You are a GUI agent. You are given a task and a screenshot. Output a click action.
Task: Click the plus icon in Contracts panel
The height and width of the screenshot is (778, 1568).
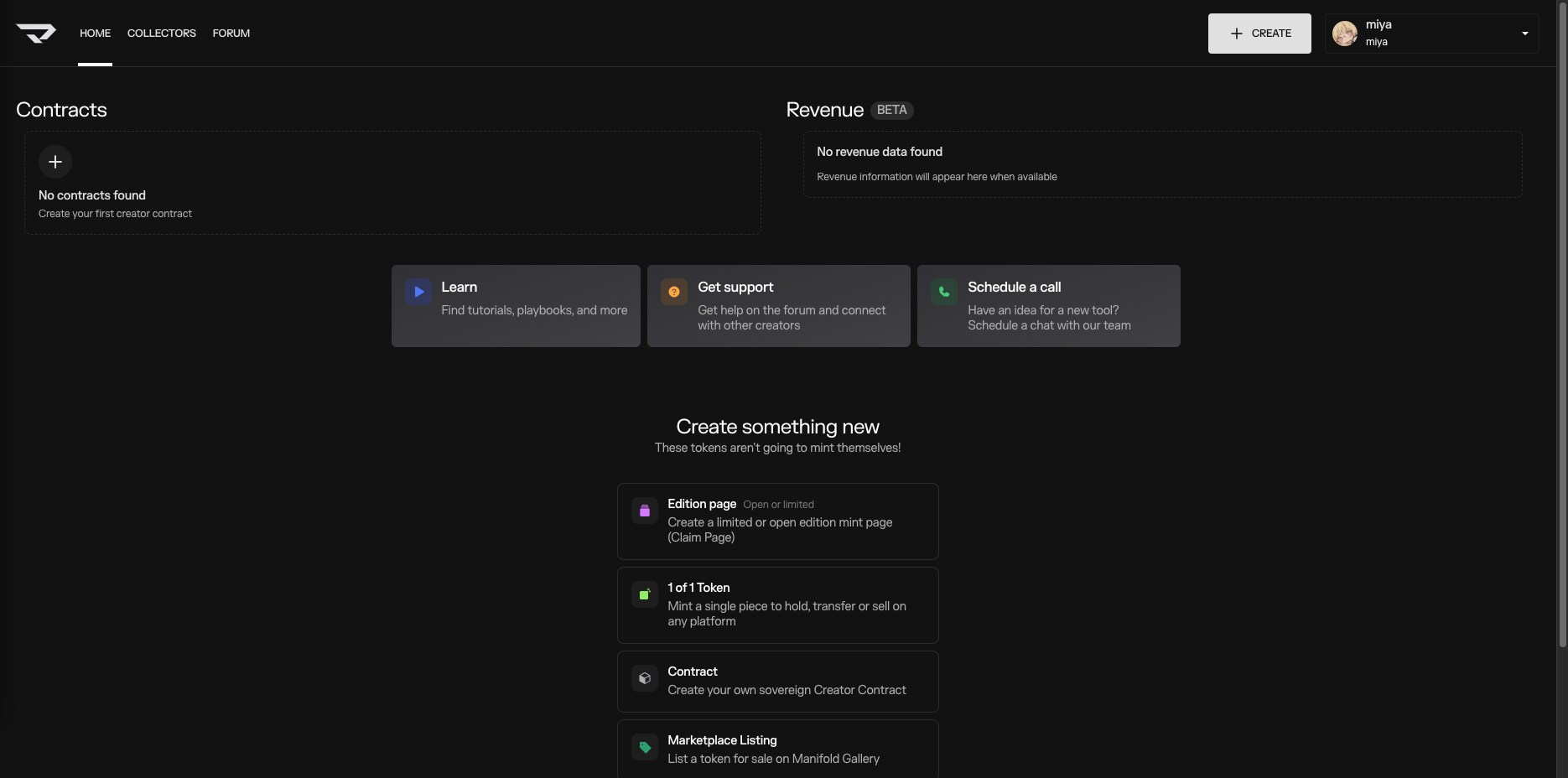pos(55,162)
